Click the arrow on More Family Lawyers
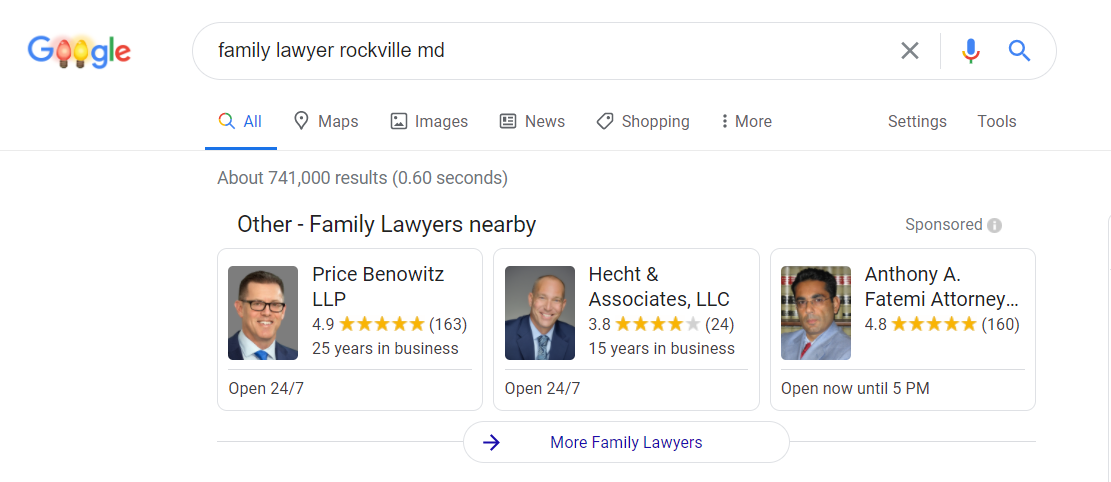 click(491, 442)
